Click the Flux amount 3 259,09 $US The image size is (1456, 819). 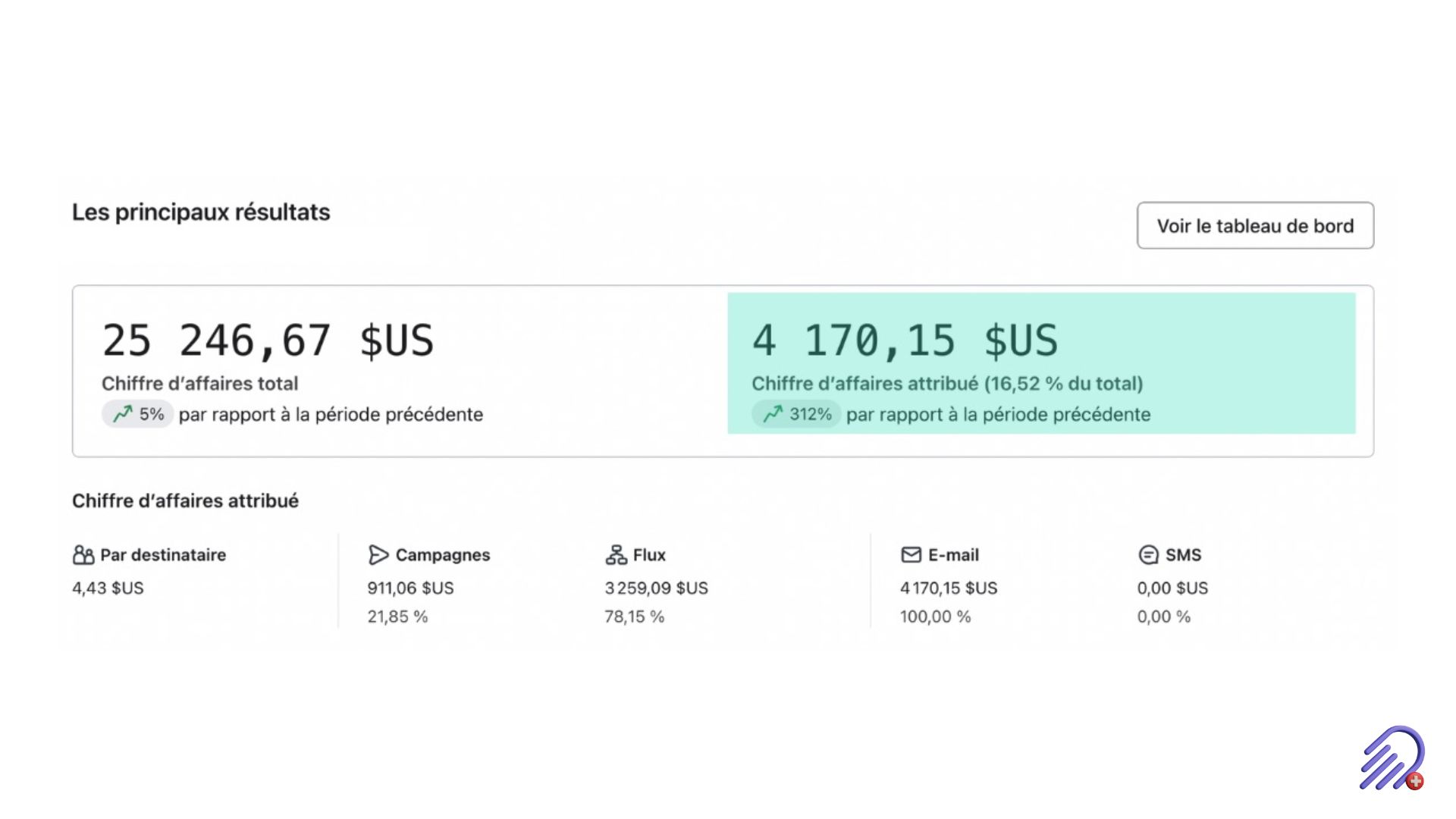point(656,588)
